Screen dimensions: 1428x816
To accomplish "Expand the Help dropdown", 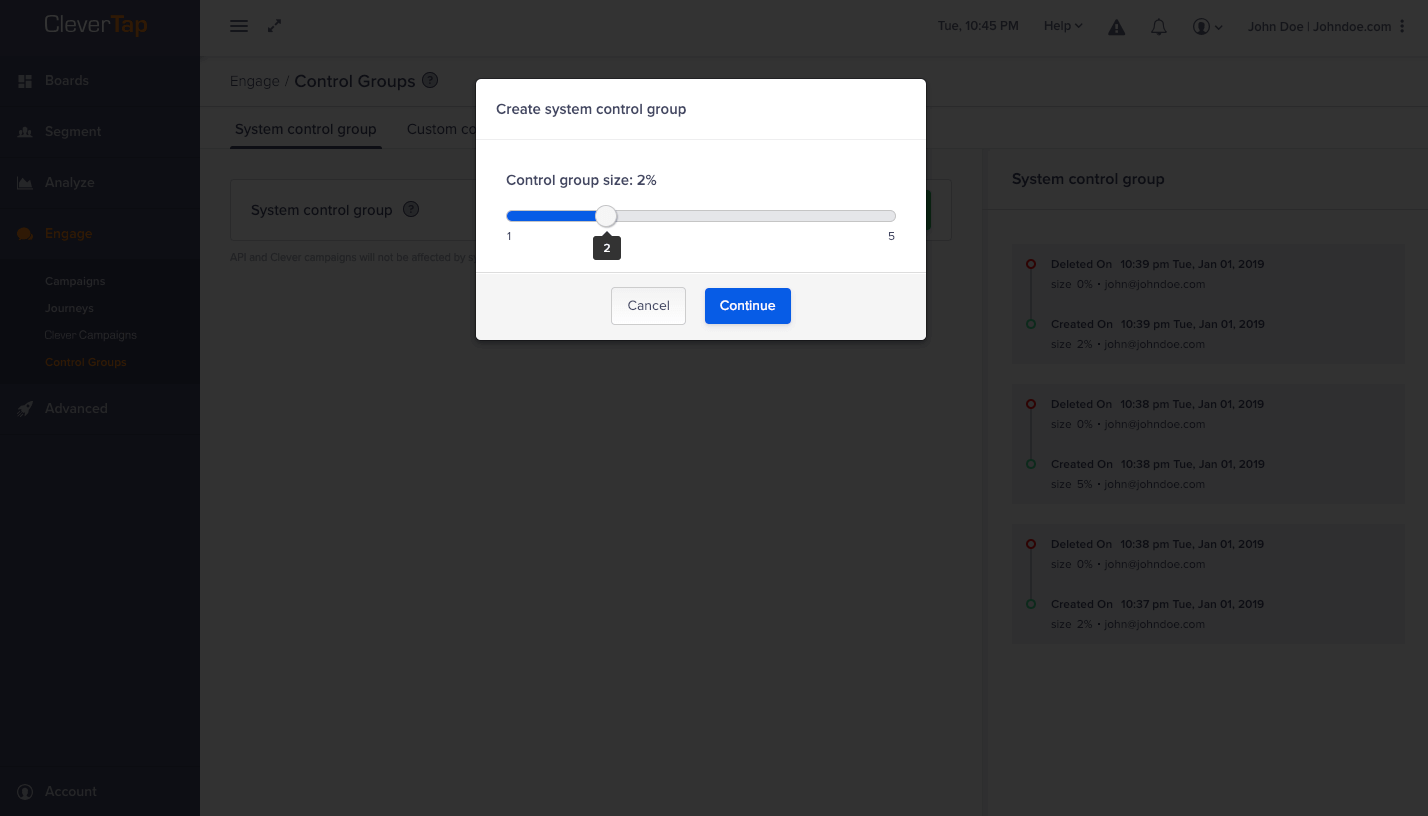I will 1063,26.
